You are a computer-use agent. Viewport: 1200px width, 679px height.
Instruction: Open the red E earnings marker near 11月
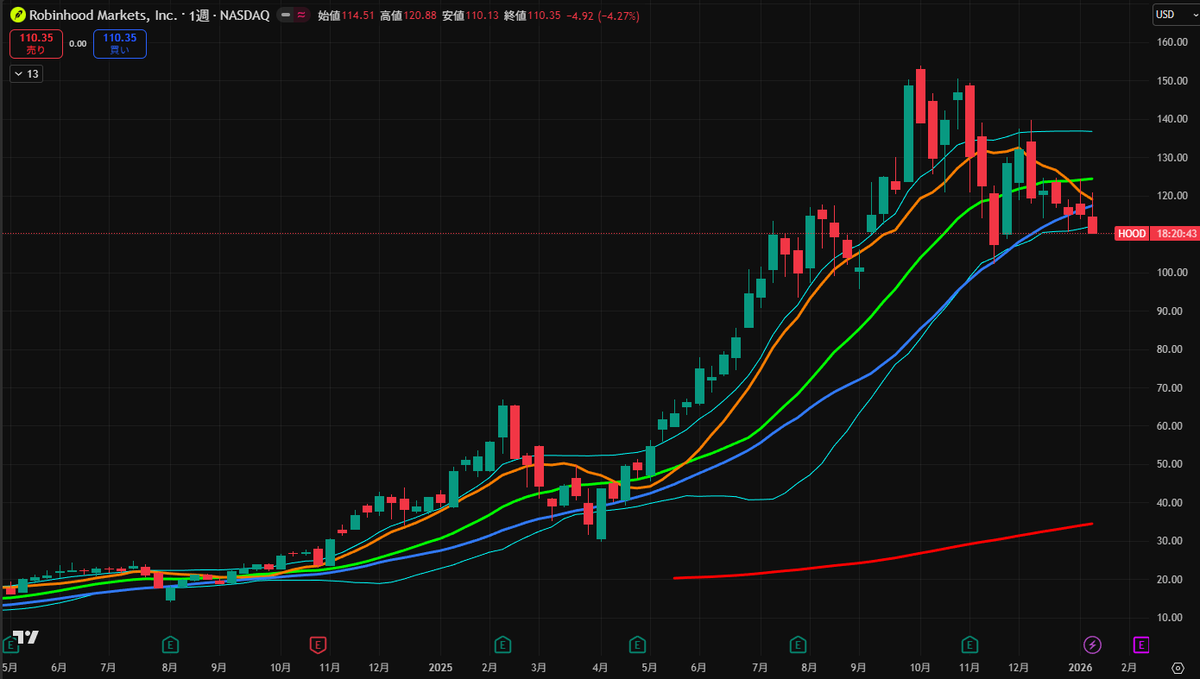318,644
